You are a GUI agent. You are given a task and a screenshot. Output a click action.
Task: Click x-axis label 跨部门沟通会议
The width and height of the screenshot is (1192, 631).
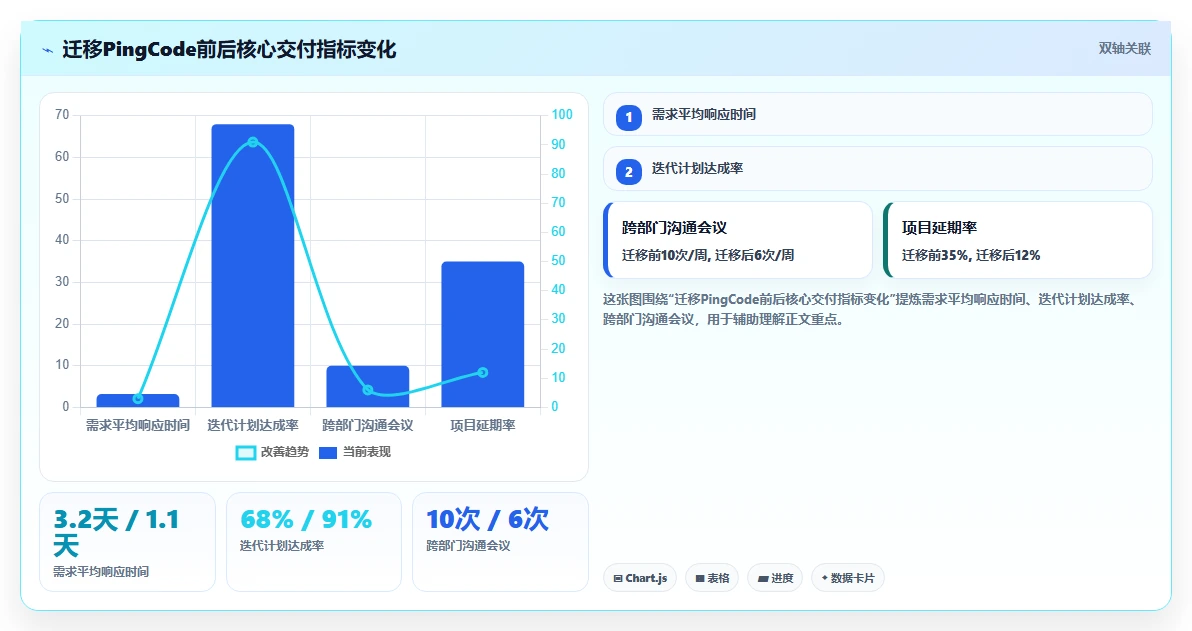(368, 426)
